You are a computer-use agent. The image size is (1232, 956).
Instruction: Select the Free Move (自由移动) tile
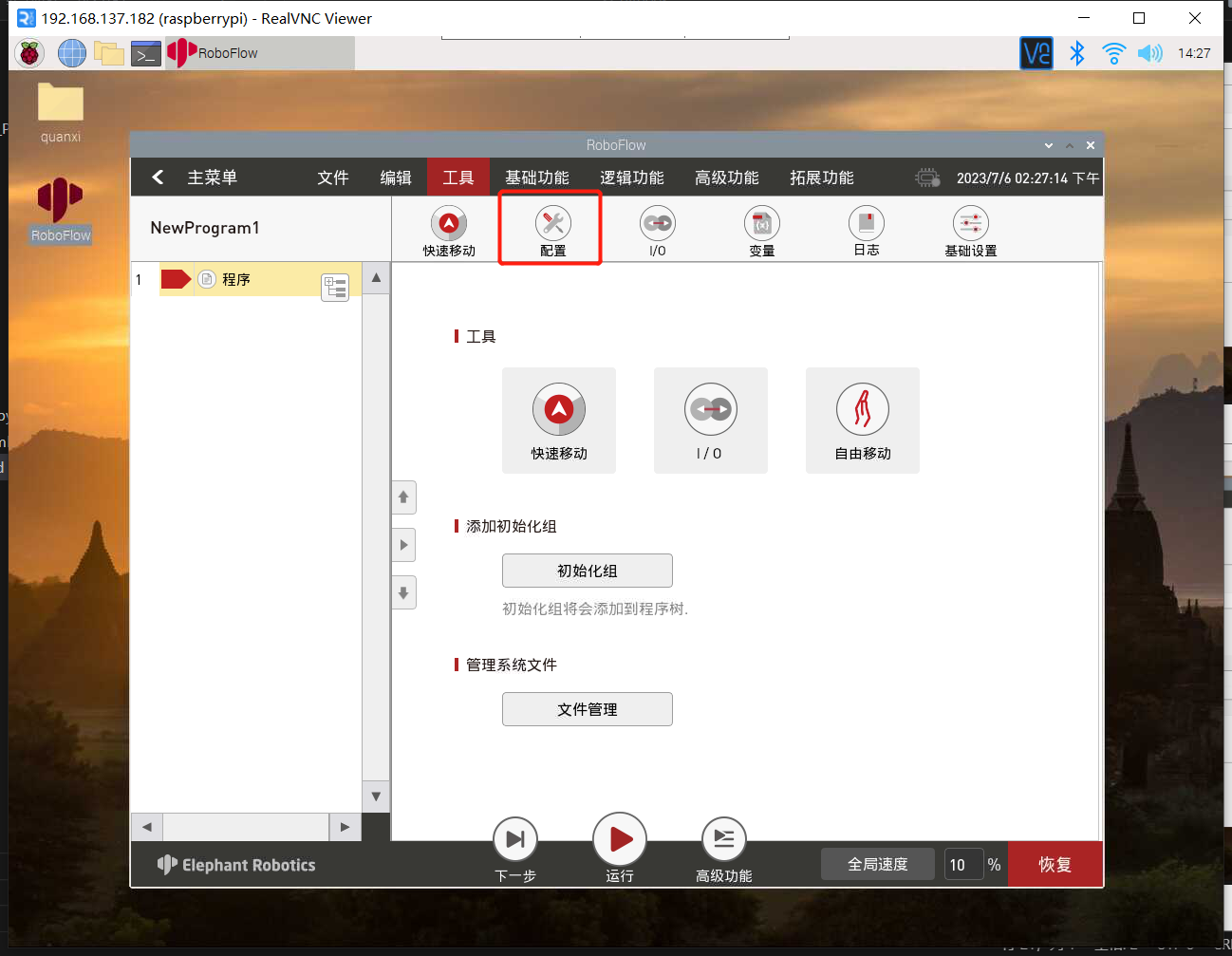pyautogui.click(x=862, y=420)
